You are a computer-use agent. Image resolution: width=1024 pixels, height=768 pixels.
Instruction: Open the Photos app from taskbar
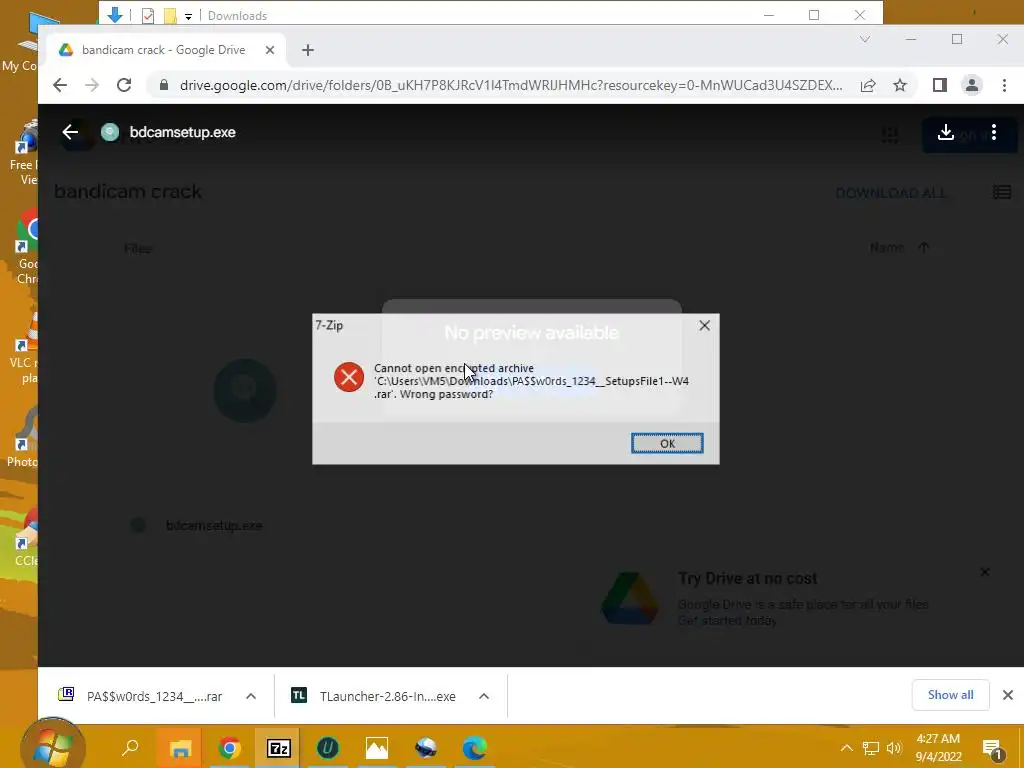point(377,748)
